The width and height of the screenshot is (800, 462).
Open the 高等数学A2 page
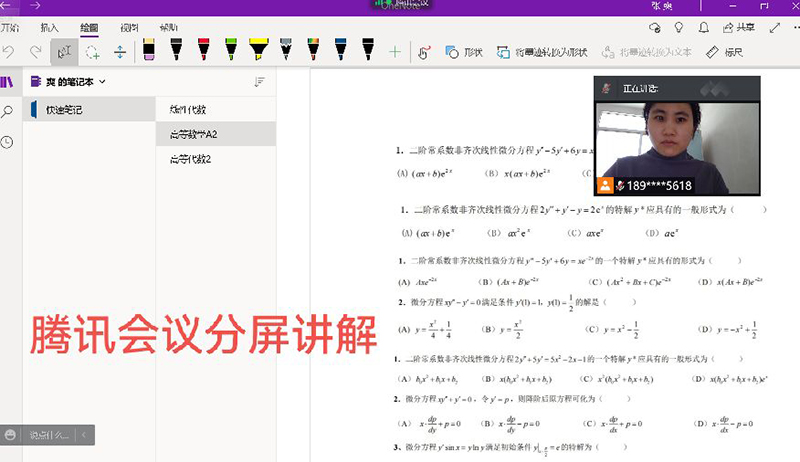216,134
